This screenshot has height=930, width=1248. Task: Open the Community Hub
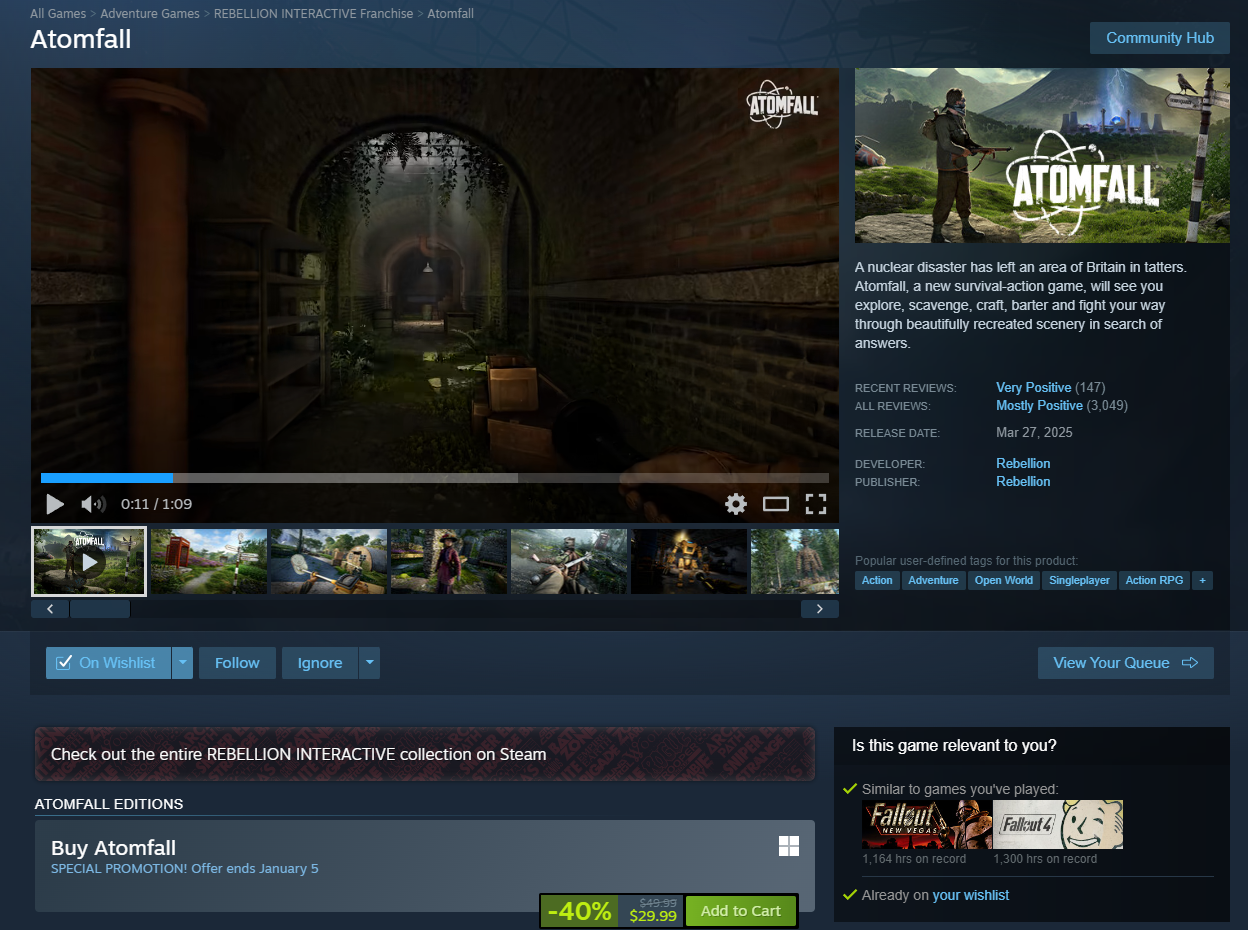(x=1160, y=38)
